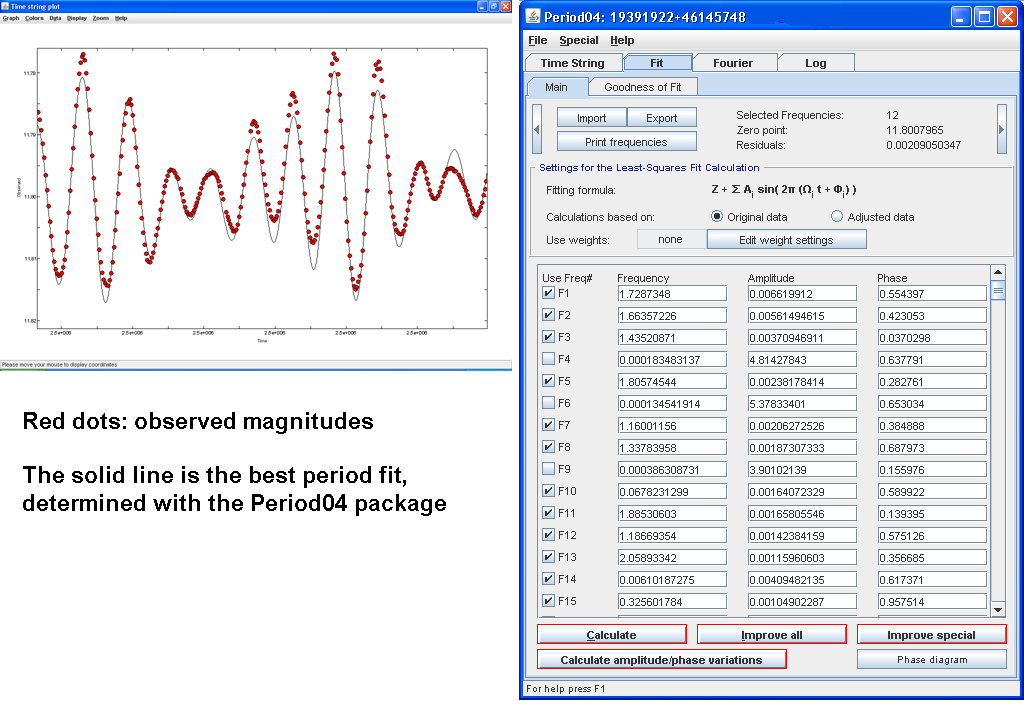Viewport: 1024px width, 719px height.
Task: Open File menu in Period04
Action: (537, 40)
